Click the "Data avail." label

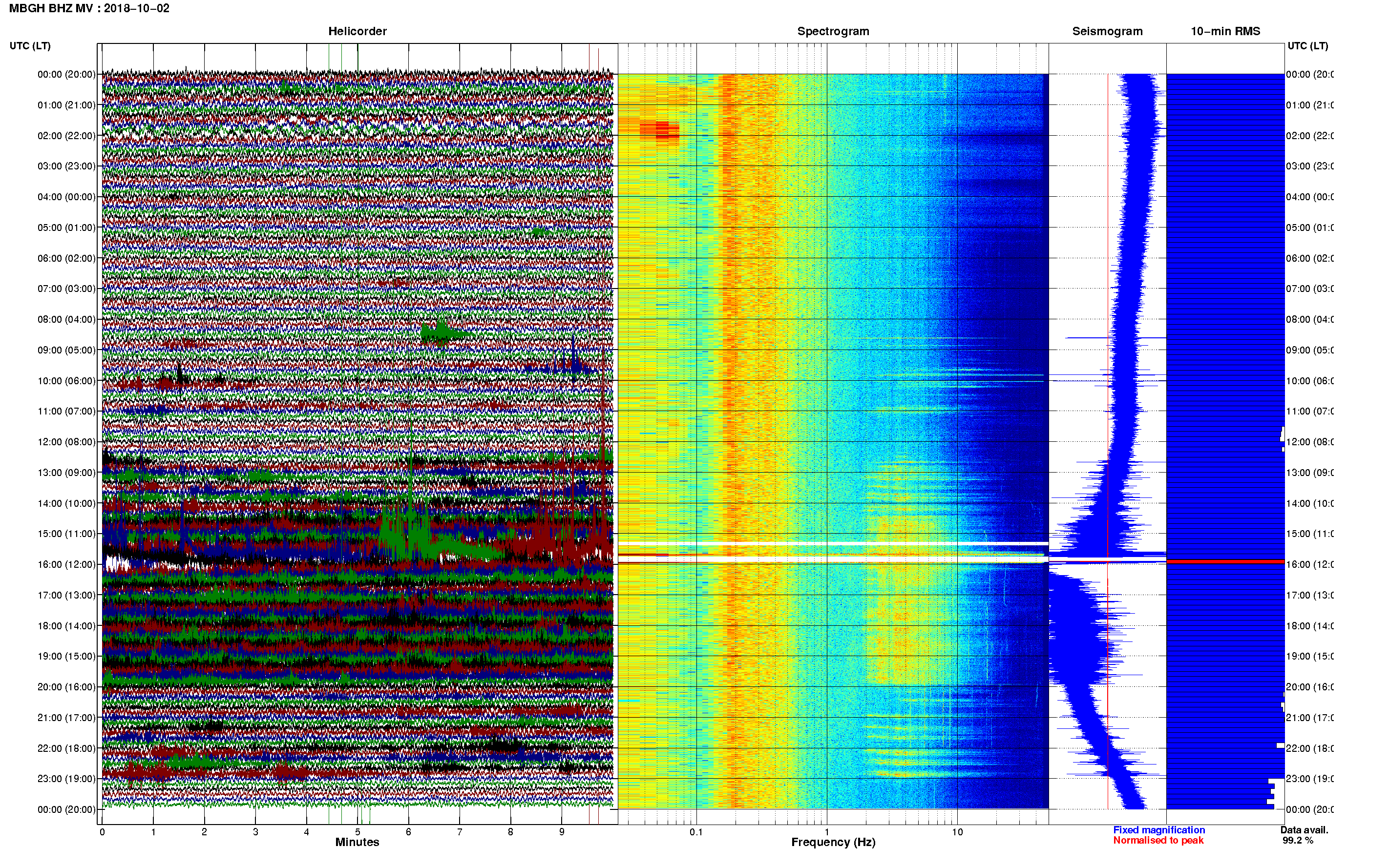[1304, 830]
